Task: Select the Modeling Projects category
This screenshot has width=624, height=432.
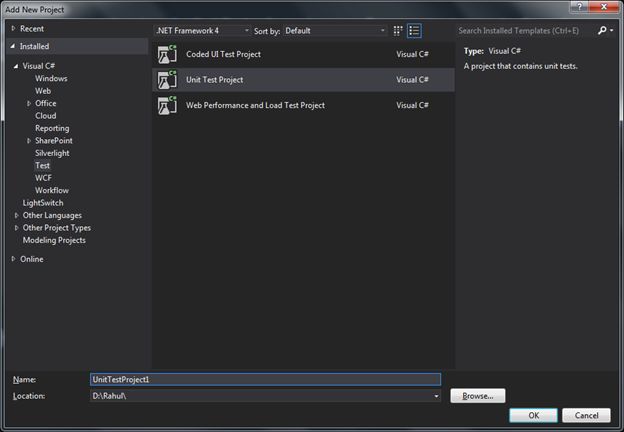Action: (x=54, y=240)
